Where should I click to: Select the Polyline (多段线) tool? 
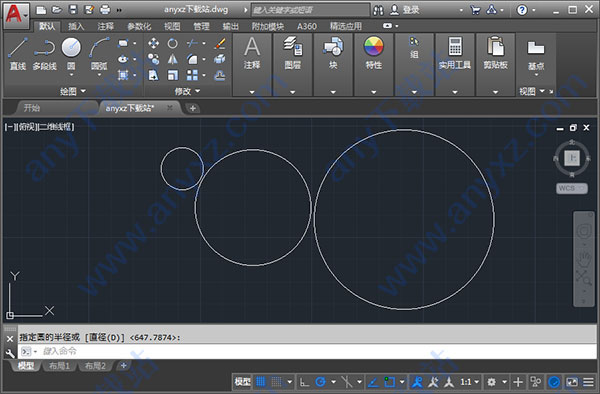point(44,54)
